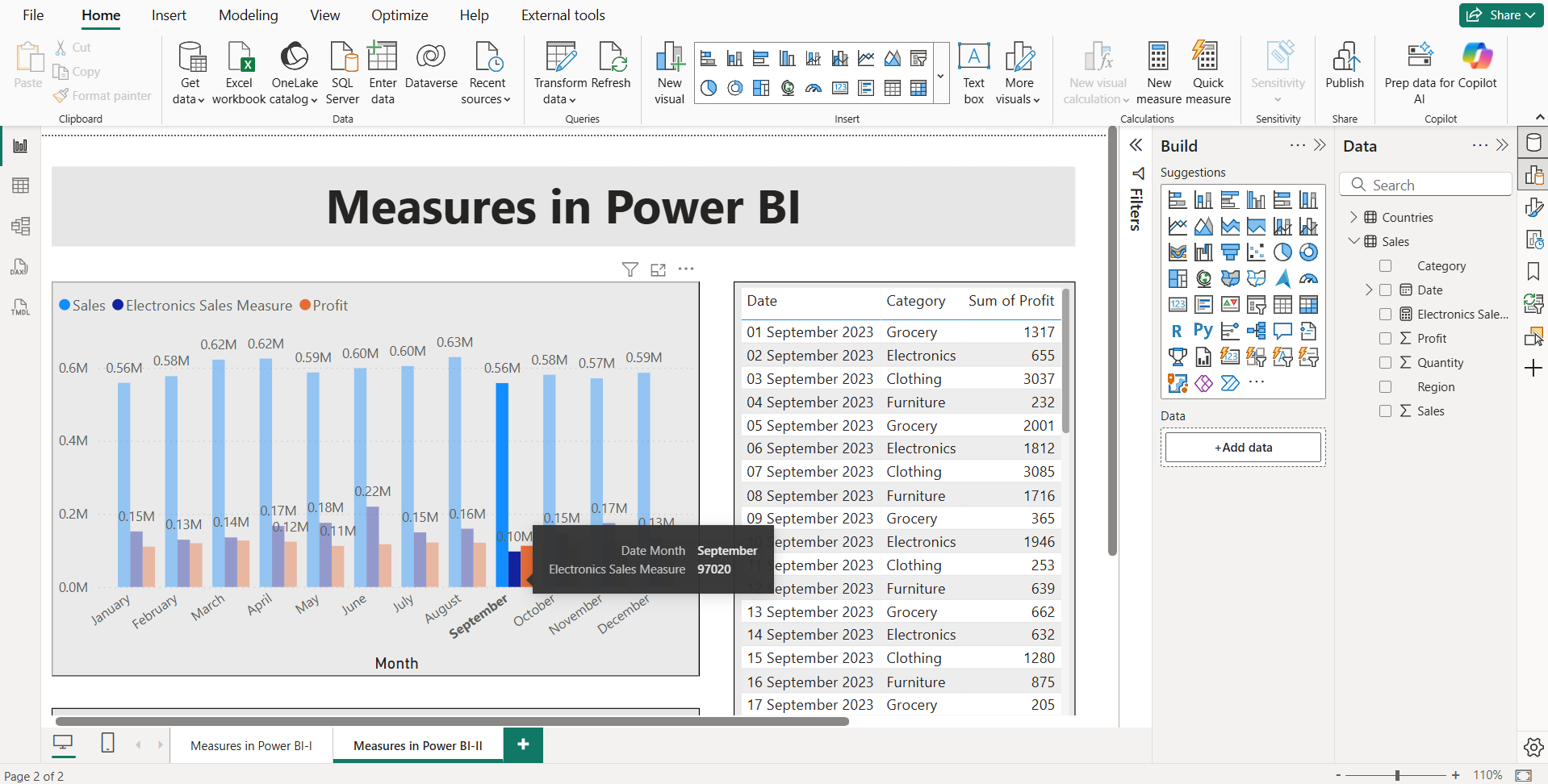Open the Measures in Power BI-I page
Viewport: 1548px width, 784px height.
[251, 745]
